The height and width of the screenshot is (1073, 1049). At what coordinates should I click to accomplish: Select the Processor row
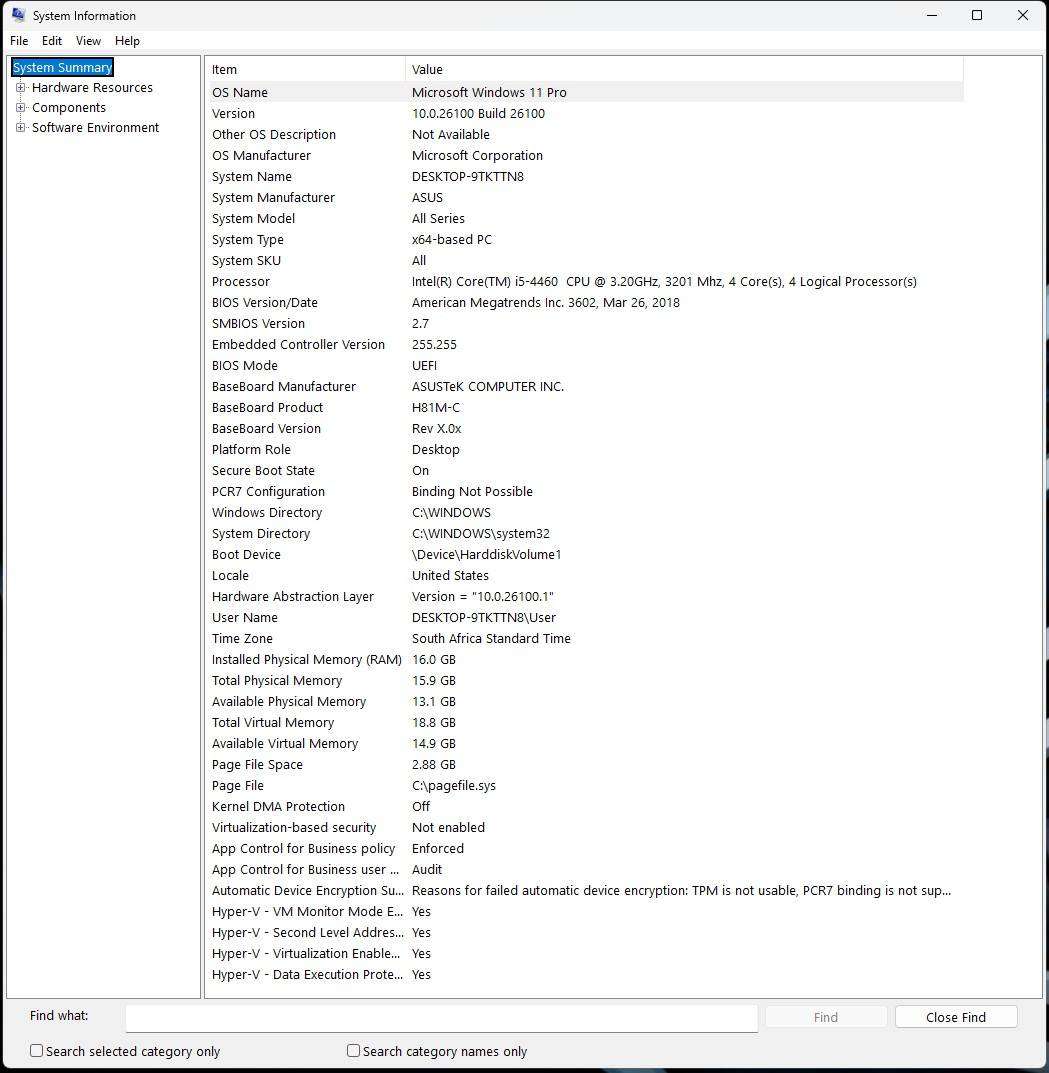click(241, 282)
